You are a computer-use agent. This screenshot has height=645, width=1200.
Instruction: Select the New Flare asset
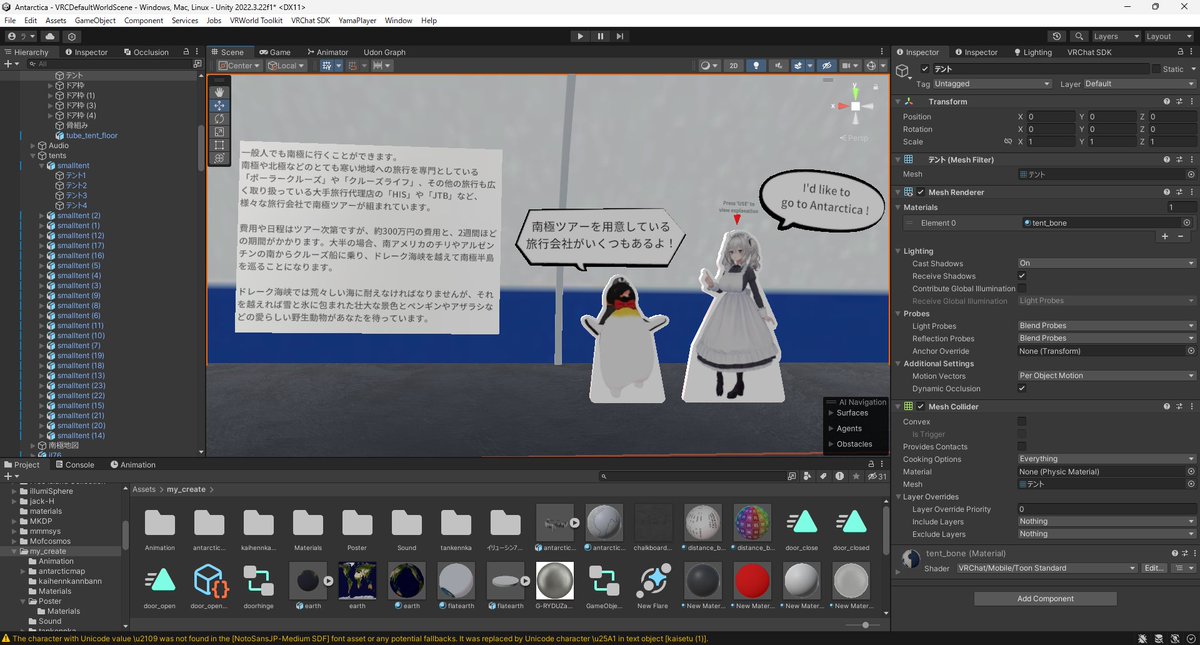[x=653, y=584]
